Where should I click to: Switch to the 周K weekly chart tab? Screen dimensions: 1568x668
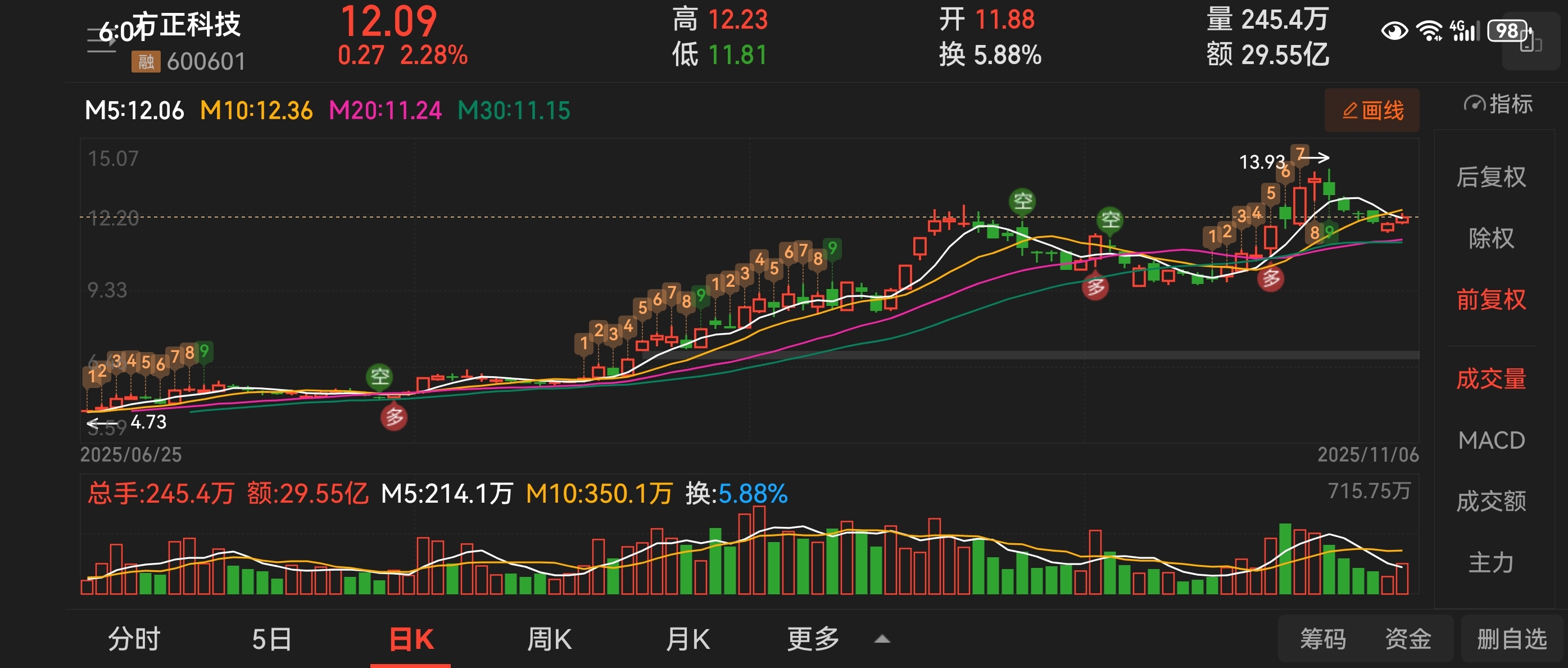point(549,639)
